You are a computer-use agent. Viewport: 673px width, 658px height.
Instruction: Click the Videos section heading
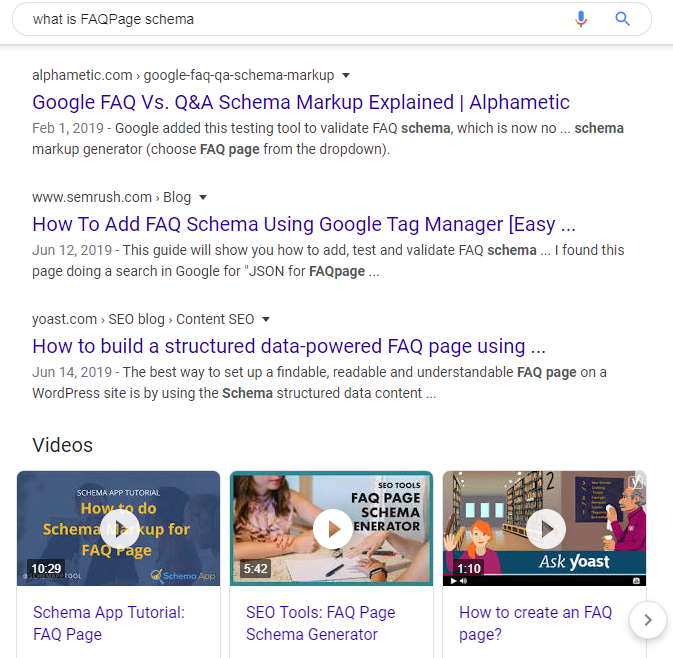pos(63,445)
